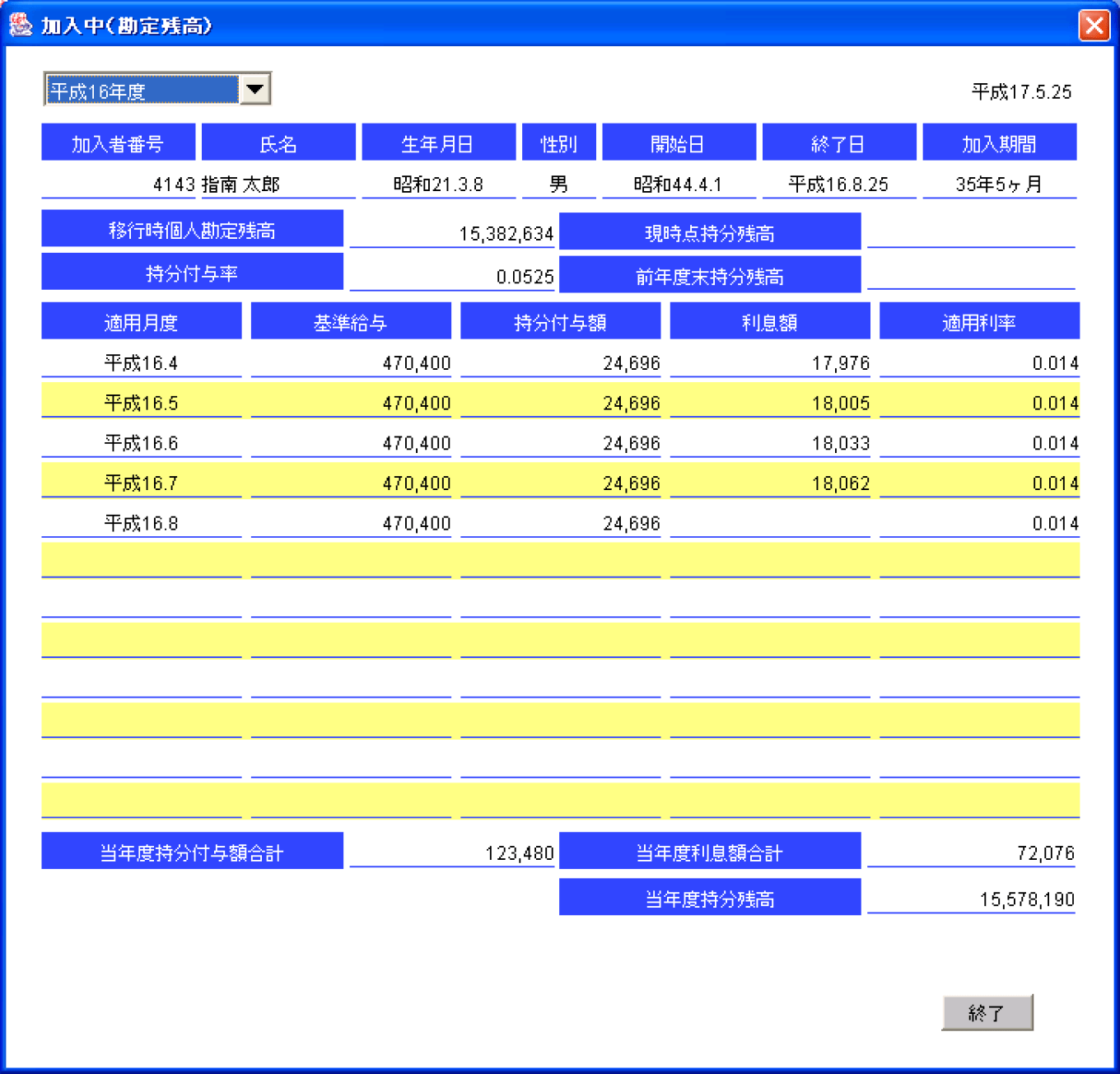1120x1074 pixels.
Task: Click interest amount 18,033
Action: click(841, 443)
